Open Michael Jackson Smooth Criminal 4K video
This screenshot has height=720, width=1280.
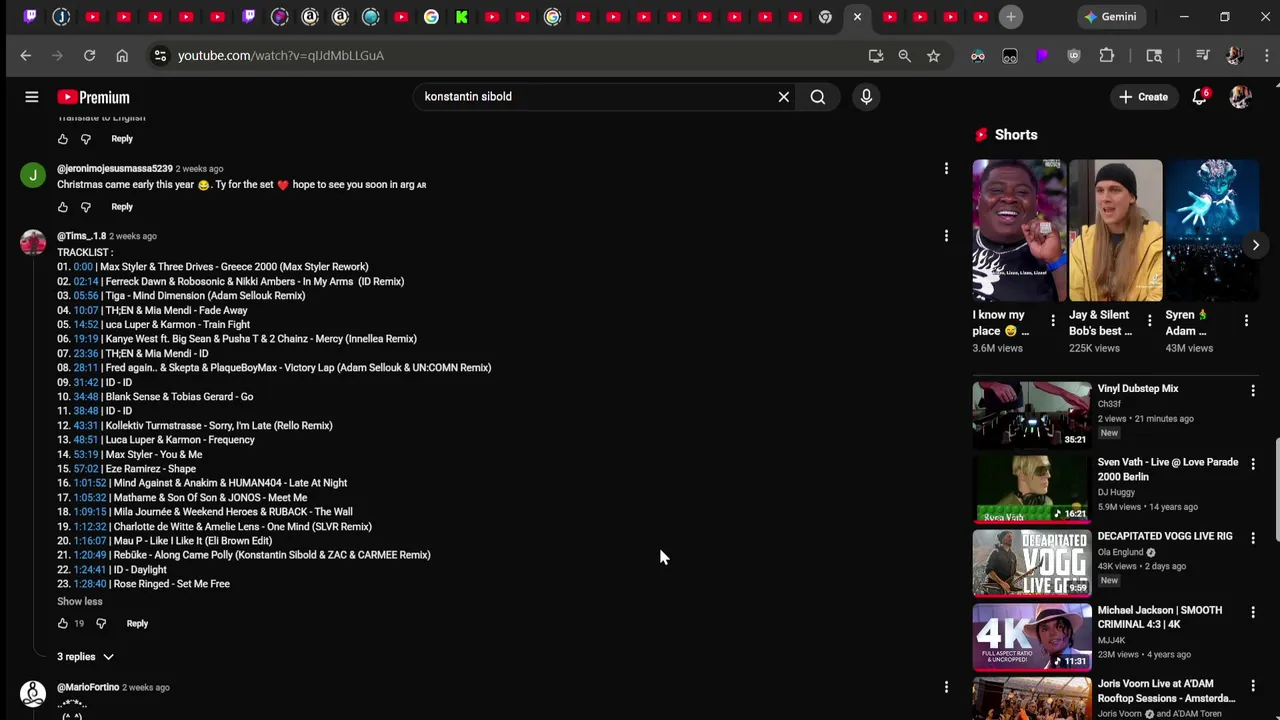point(1031,636)
